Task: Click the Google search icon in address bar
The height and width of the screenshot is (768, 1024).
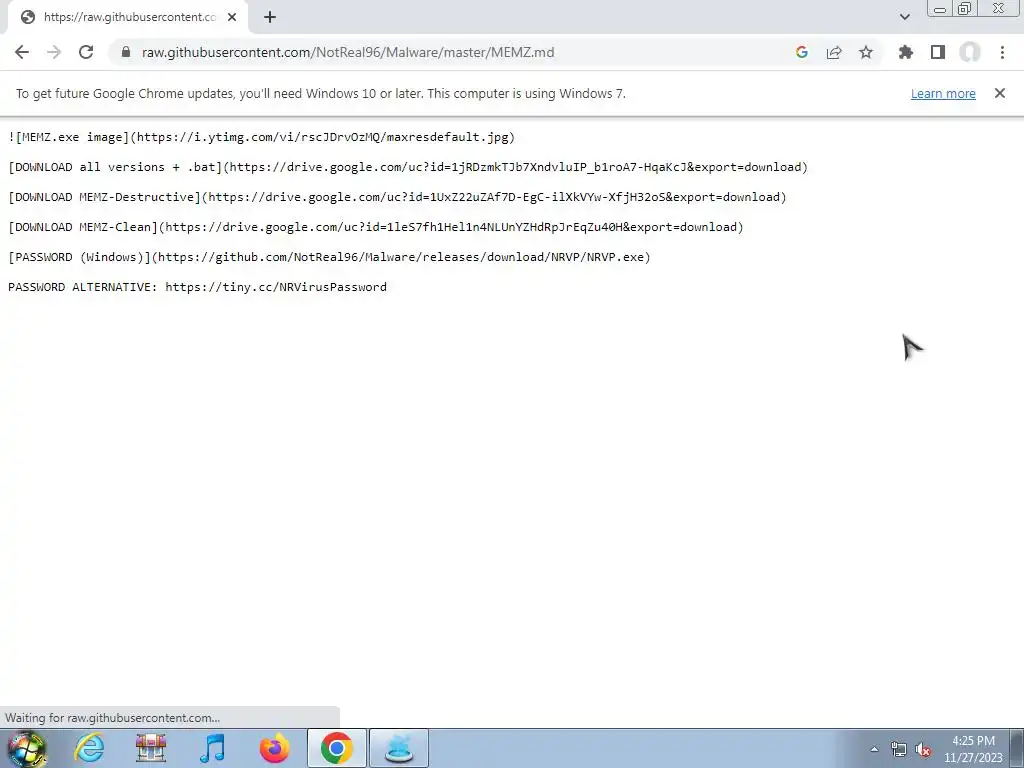Action: tap(801, 52)
